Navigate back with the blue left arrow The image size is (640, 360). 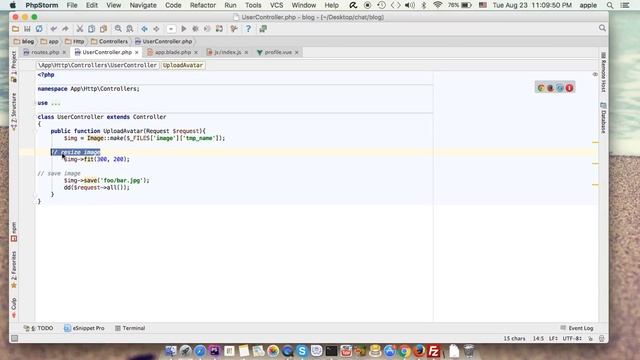(144, 29)
